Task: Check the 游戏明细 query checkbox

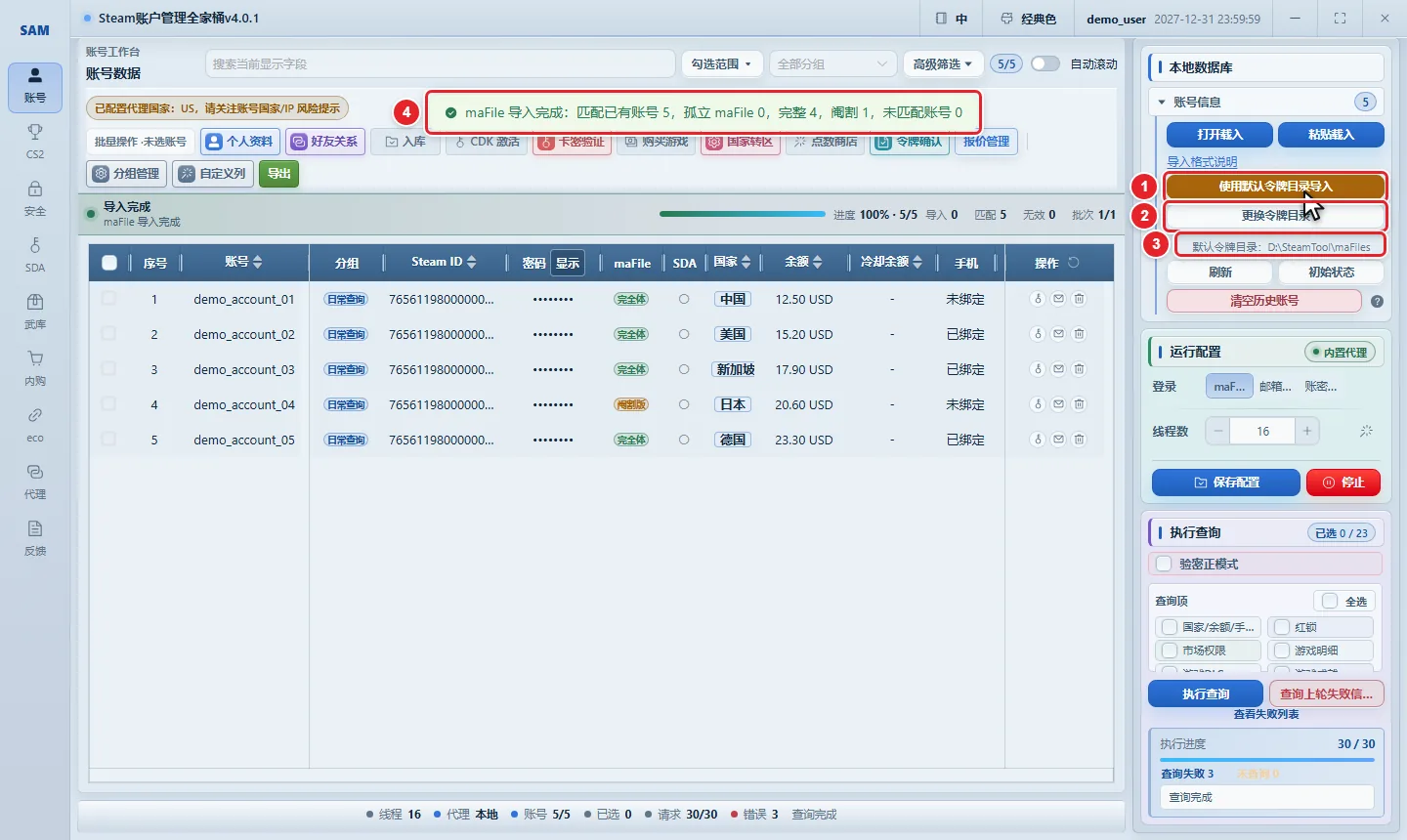Action: point(1282,651)
